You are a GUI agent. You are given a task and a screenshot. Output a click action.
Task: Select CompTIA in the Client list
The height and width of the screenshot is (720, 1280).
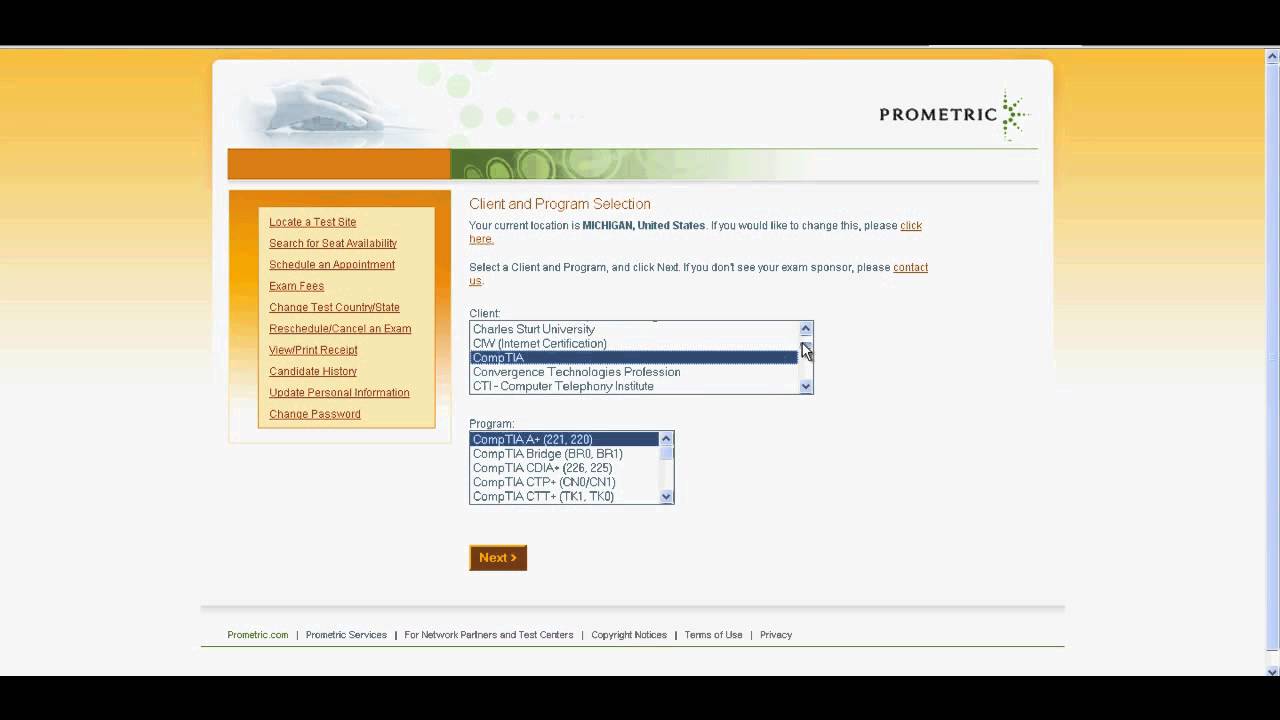click(634, 357)
